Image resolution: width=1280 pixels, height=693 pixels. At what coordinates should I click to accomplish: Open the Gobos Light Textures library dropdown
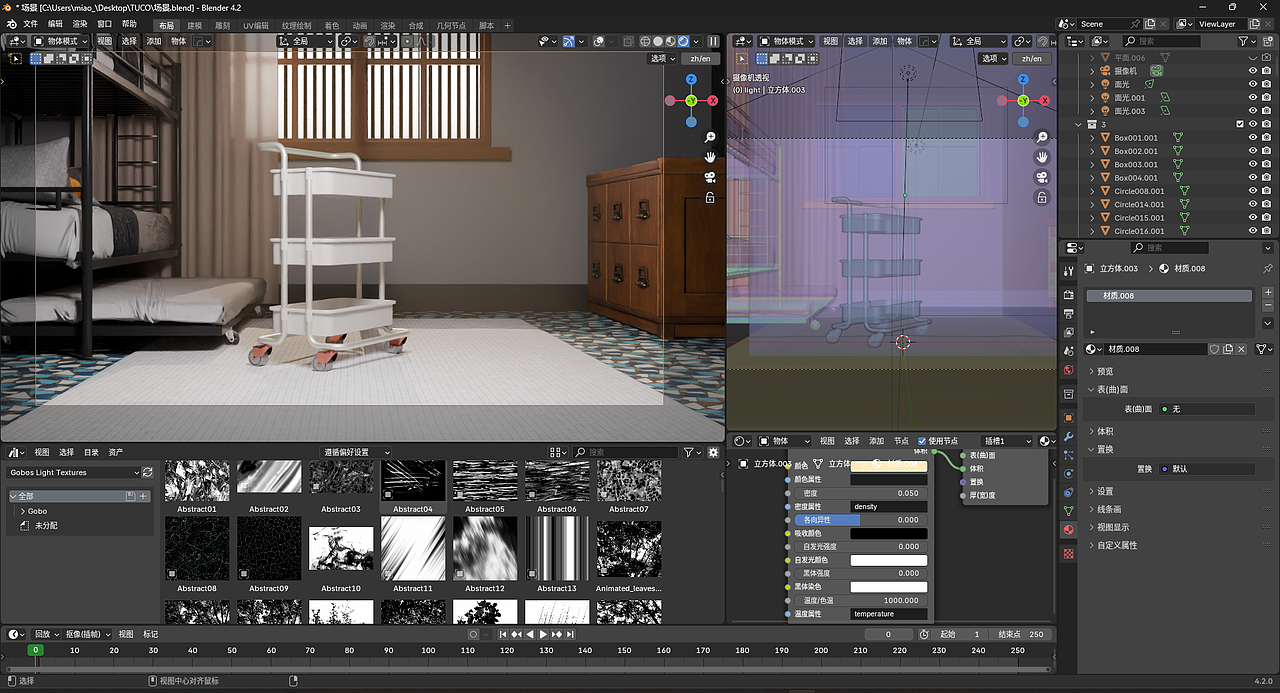74,472
